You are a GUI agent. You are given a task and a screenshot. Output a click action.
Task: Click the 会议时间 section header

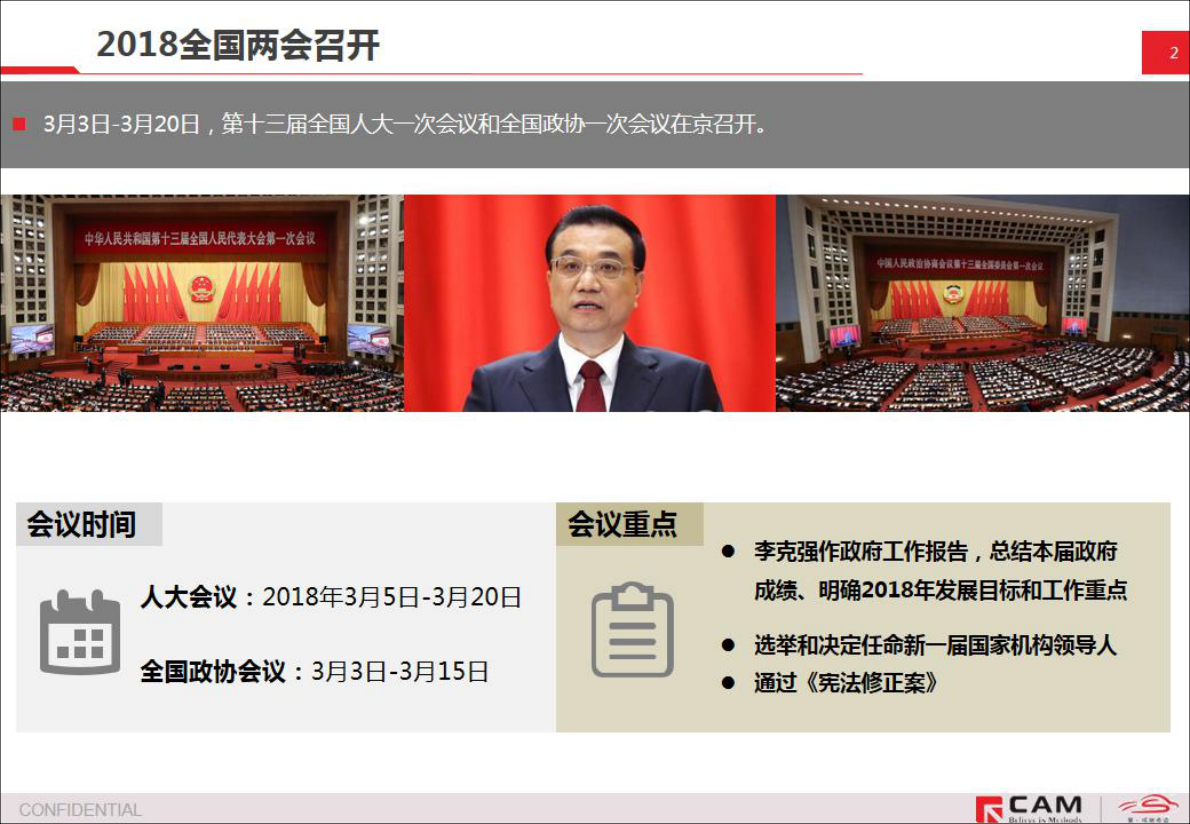click(x=82, y=524)
